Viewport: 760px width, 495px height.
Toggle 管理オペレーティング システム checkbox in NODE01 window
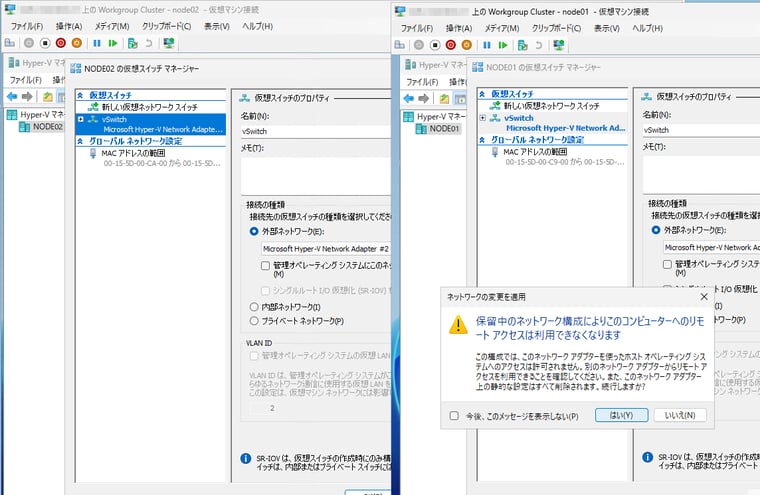coord(667,264)
